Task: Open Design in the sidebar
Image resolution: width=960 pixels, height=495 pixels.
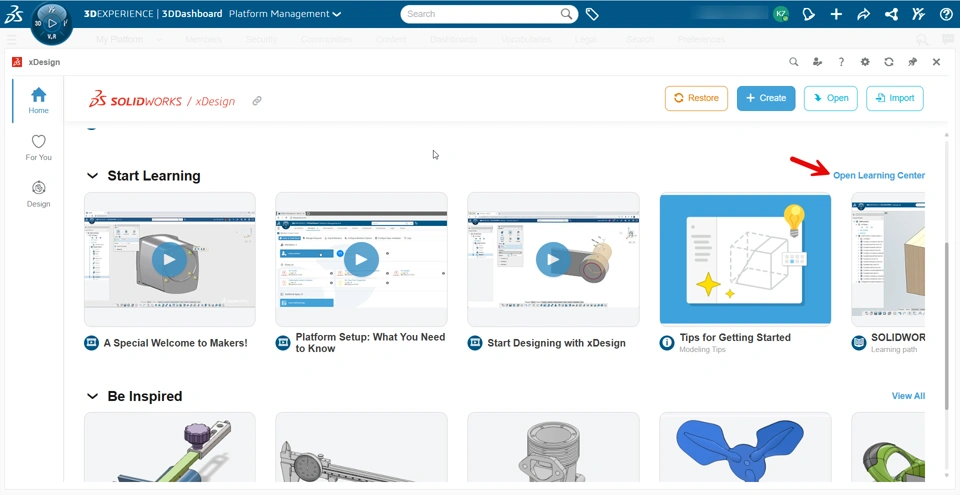Action: pyautogui.click(x=39, y=194)
